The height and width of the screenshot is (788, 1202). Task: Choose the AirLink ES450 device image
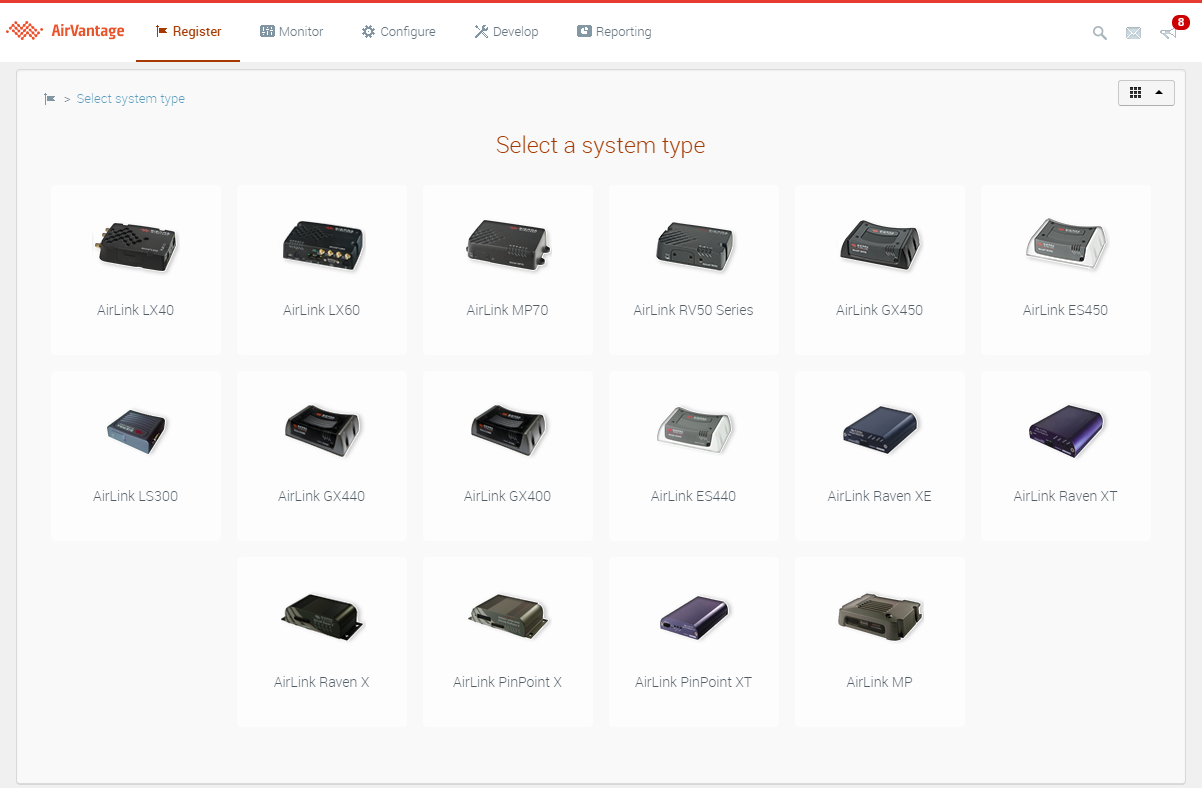(x=1066, y=246)
